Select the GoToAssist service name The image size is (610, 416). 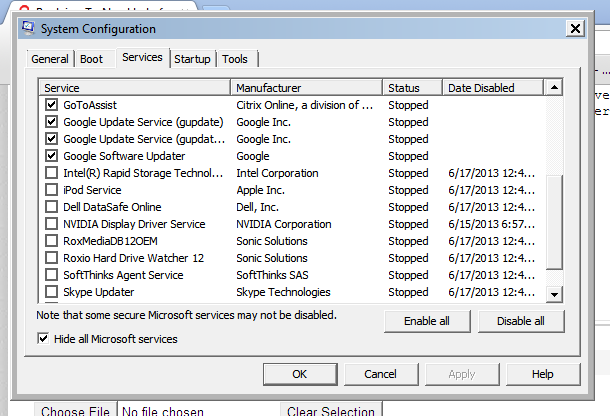(x=90, y=105)
